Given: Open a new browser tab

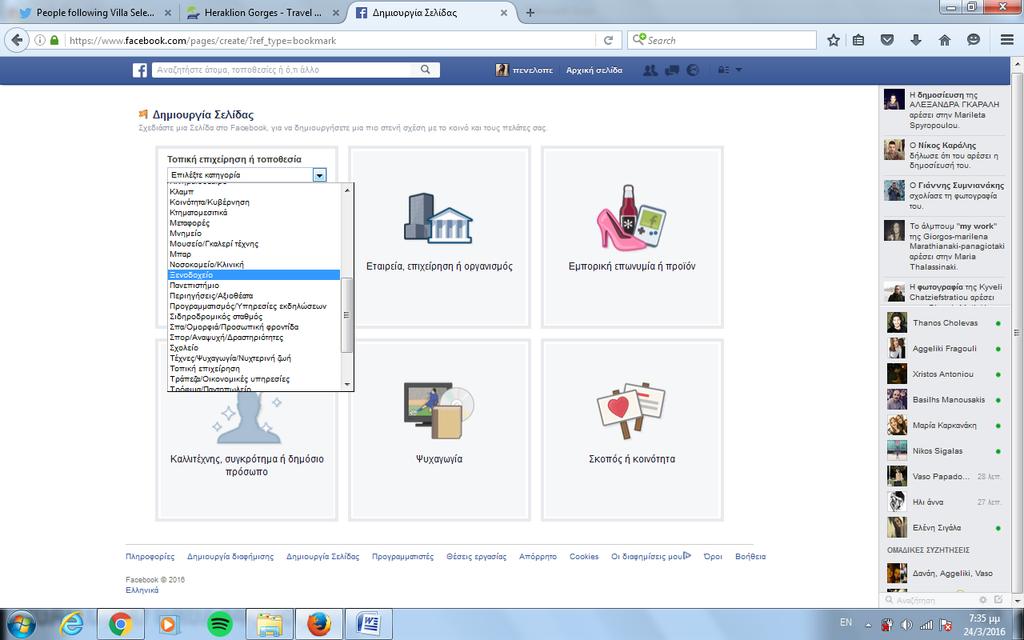Looking at the screenshot, I should click(530, 12).
